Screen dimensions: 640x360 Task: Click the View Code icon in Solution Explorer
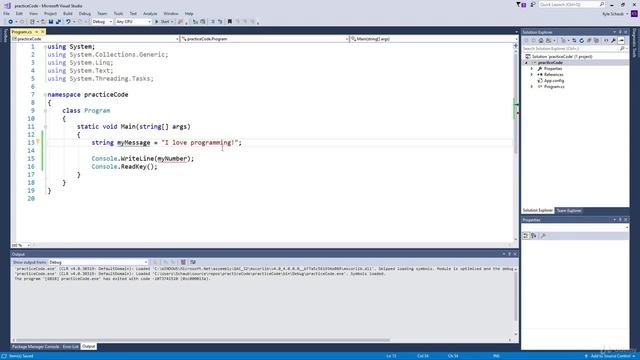[606, 40]
